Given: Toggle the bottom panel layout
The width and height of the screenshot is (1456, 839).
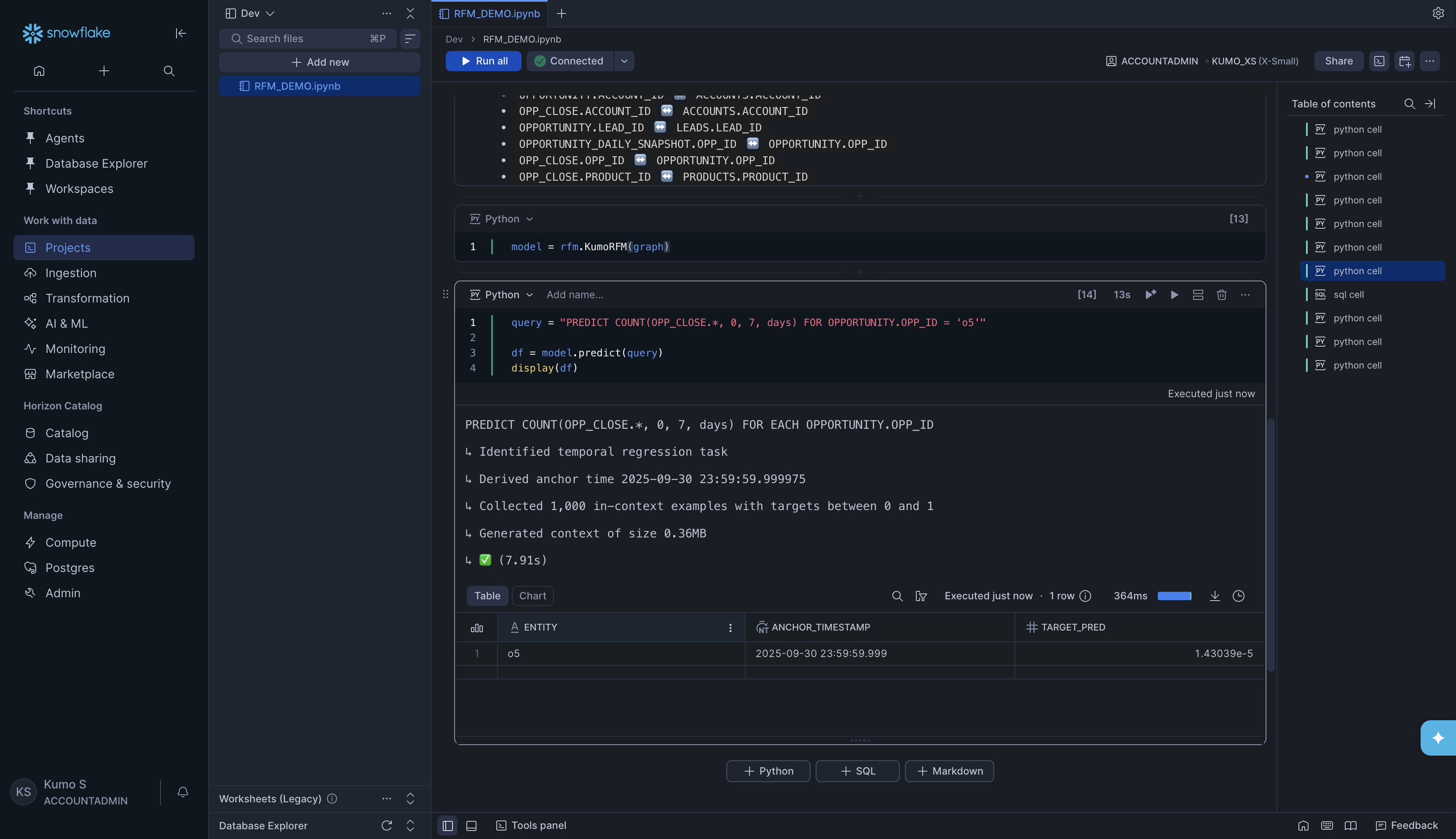Looking at the screenshot, I should coord(471,825).
